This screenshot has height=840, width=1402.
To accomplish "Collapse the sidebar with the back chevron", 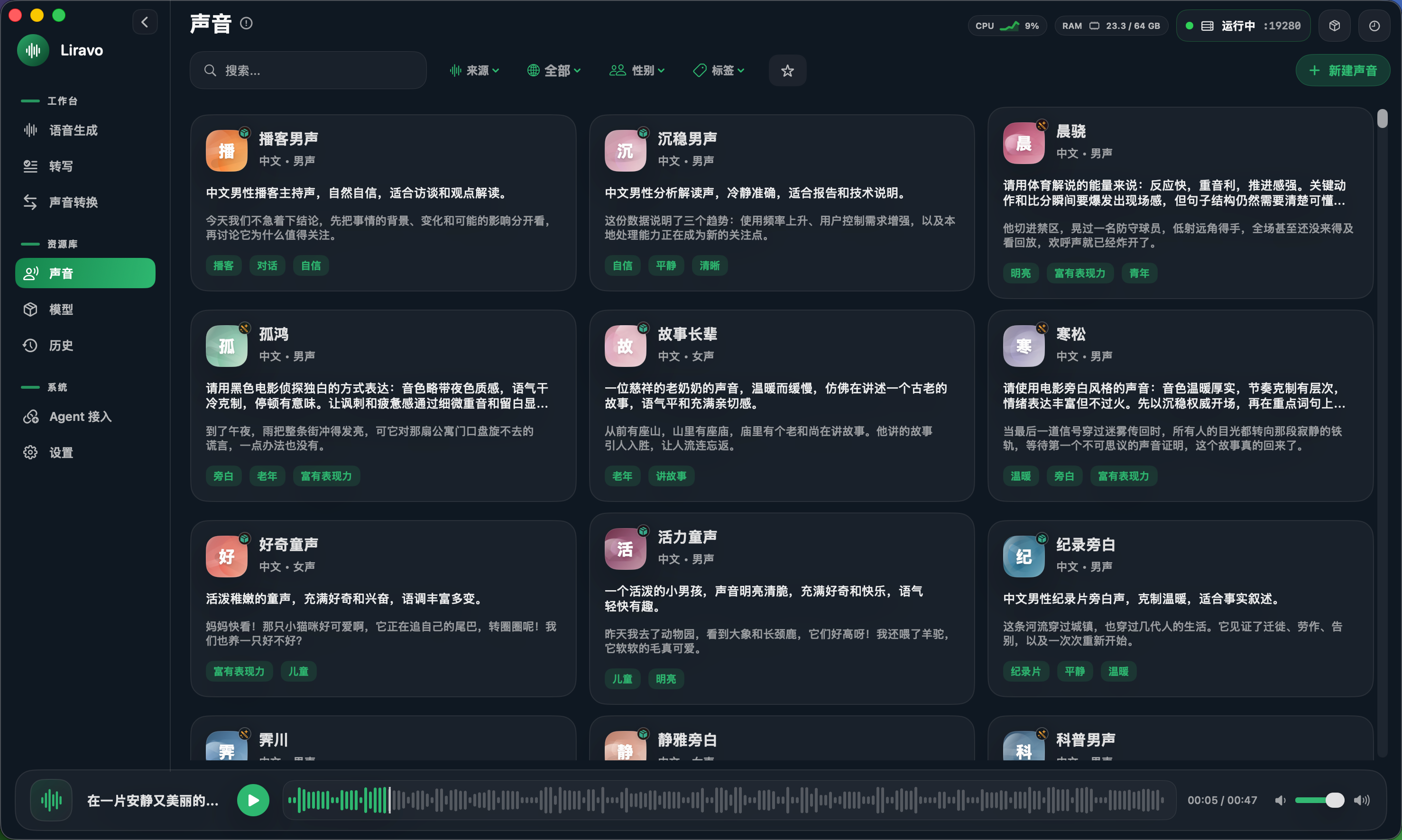I will coord(145,22).
